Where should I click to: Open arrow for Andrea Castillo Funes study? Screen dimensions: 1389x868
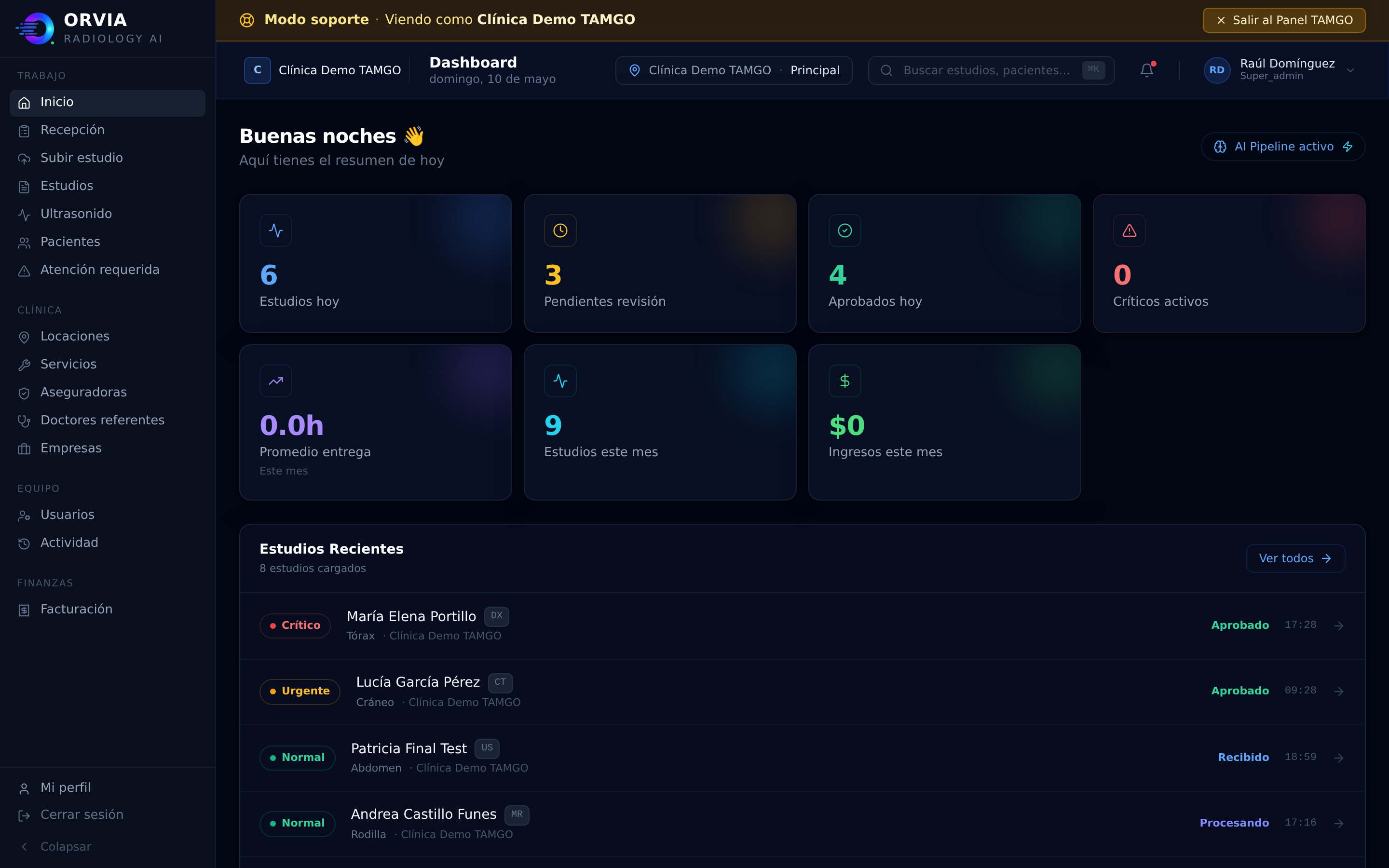pos(1338,823)
